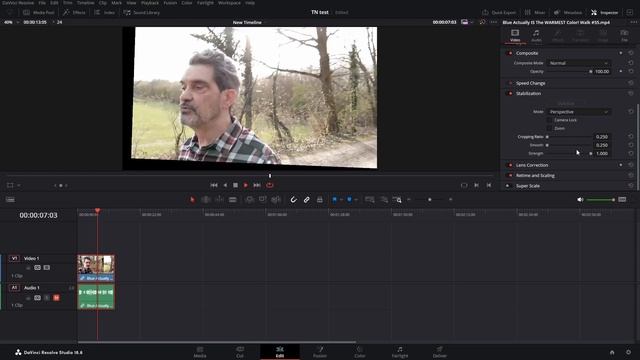The image size is (640, 360).
Task: Click the Detail Zoom icon
Action: coord(384,200)
